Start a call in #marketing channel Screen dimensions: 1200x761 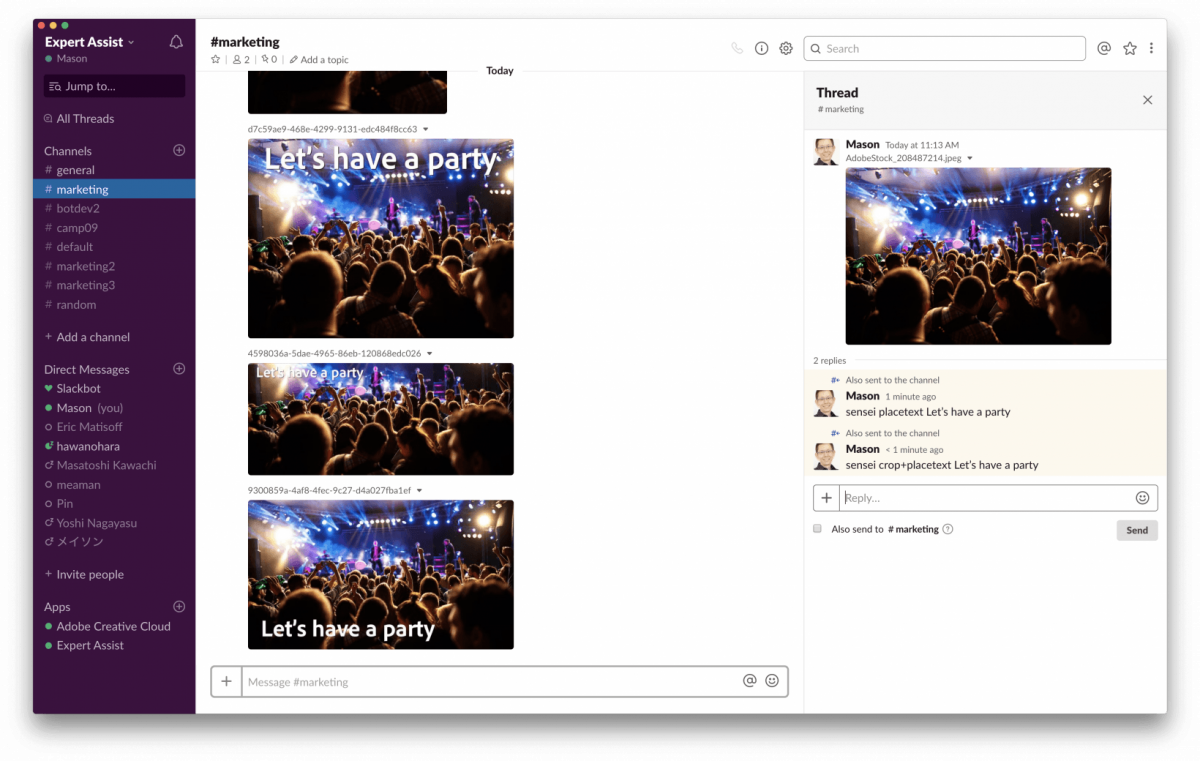pyautogui.click(x=737, y=47)
